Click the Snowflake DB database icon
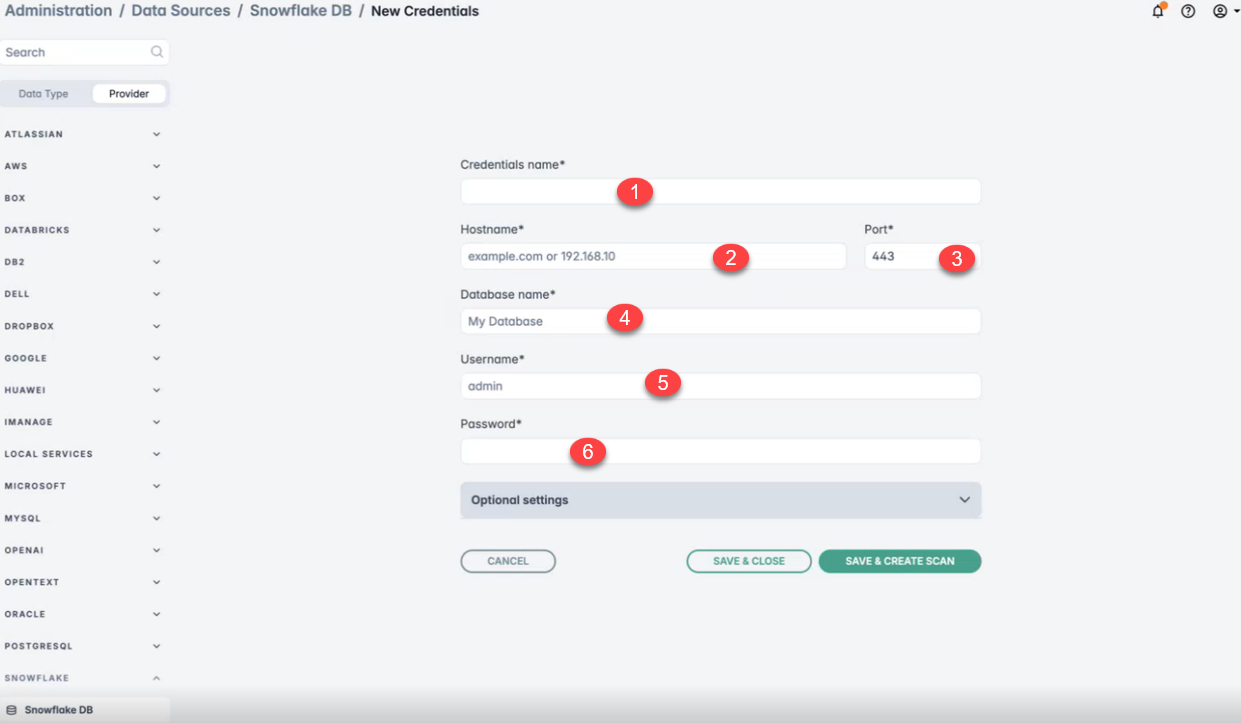 coord(12,710)
